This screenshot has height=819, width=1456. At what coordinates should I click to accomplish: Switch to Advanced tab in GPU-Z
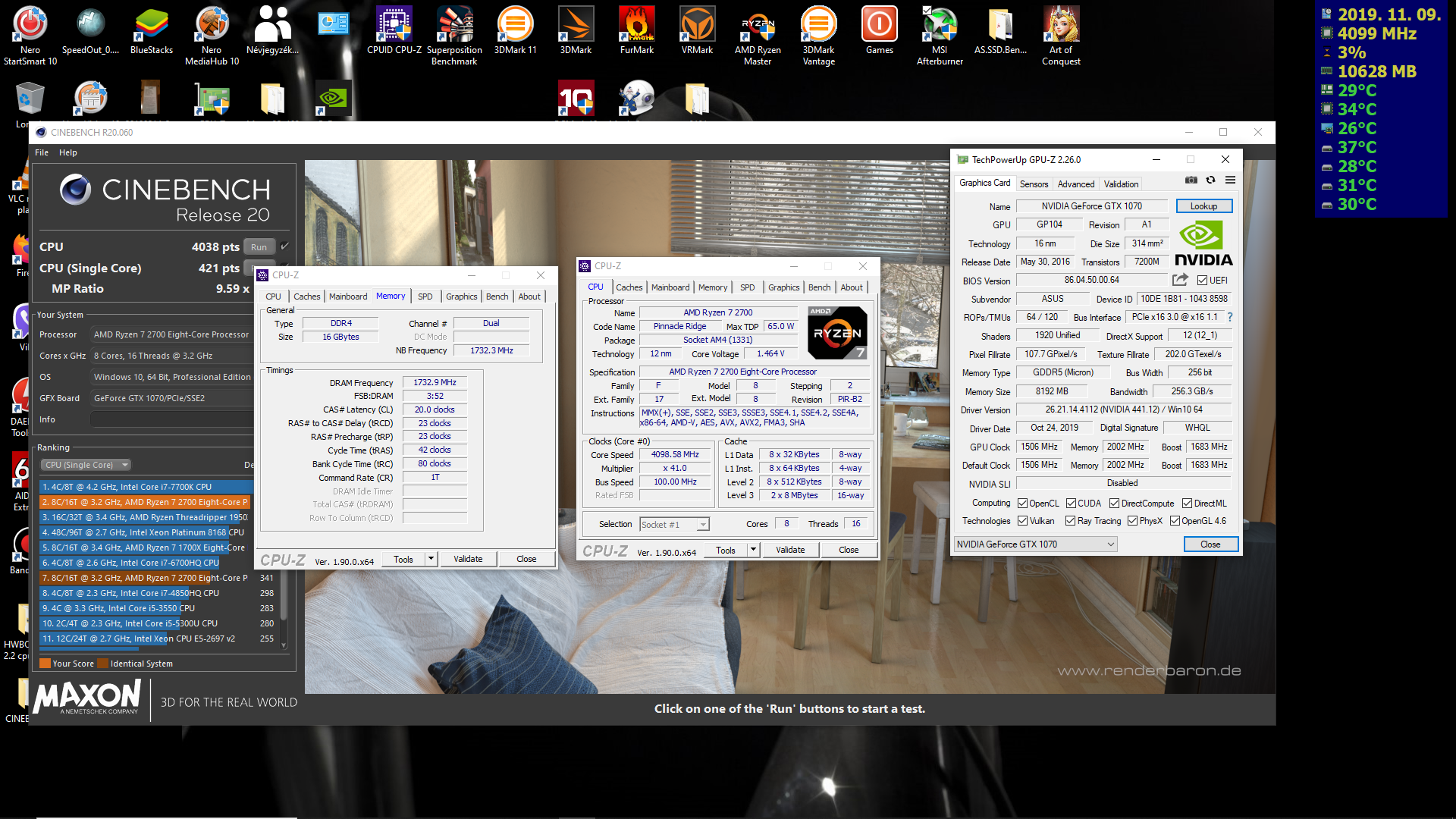pyautogui.click(x=1075, y=184)
